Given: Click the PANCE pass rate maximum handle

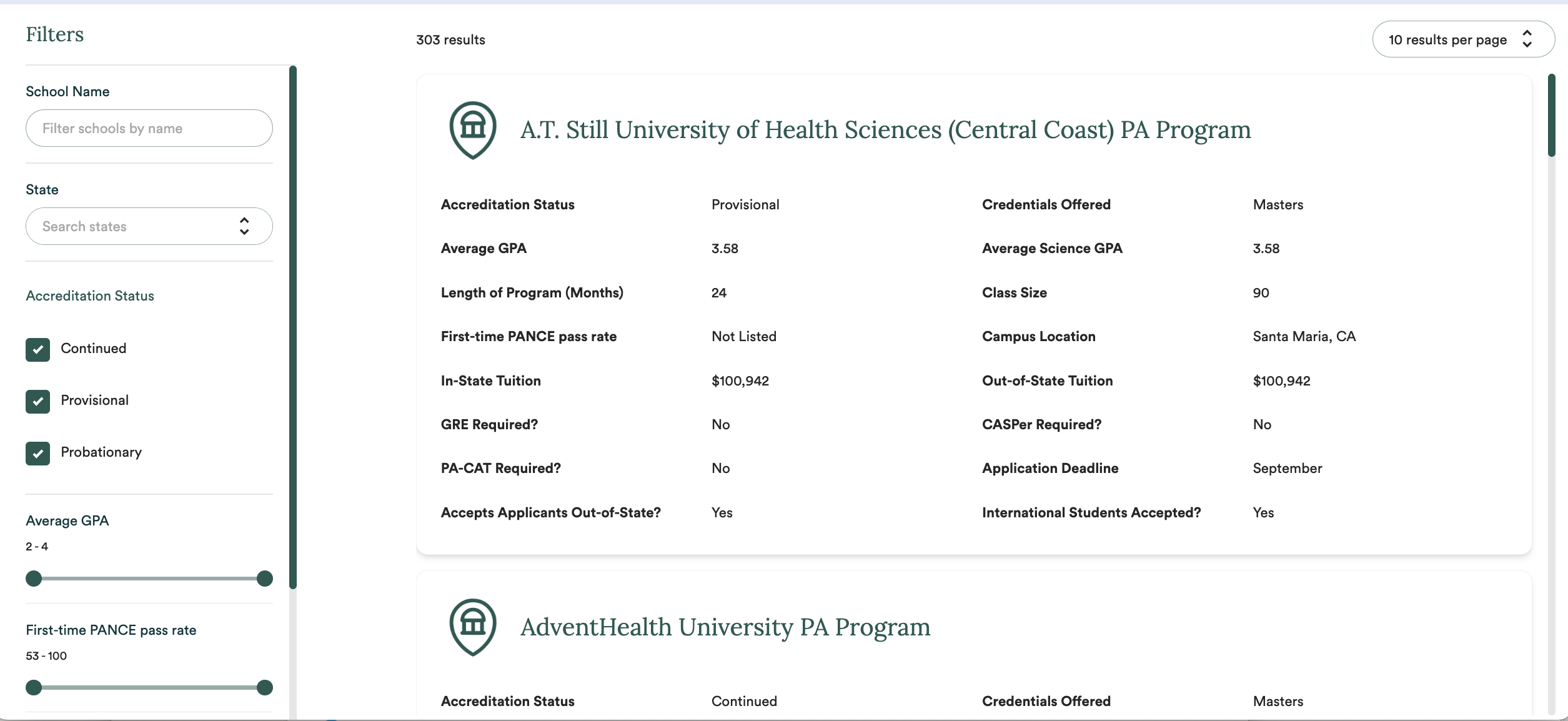Looking at the screenshot, I should click(265, 687).
